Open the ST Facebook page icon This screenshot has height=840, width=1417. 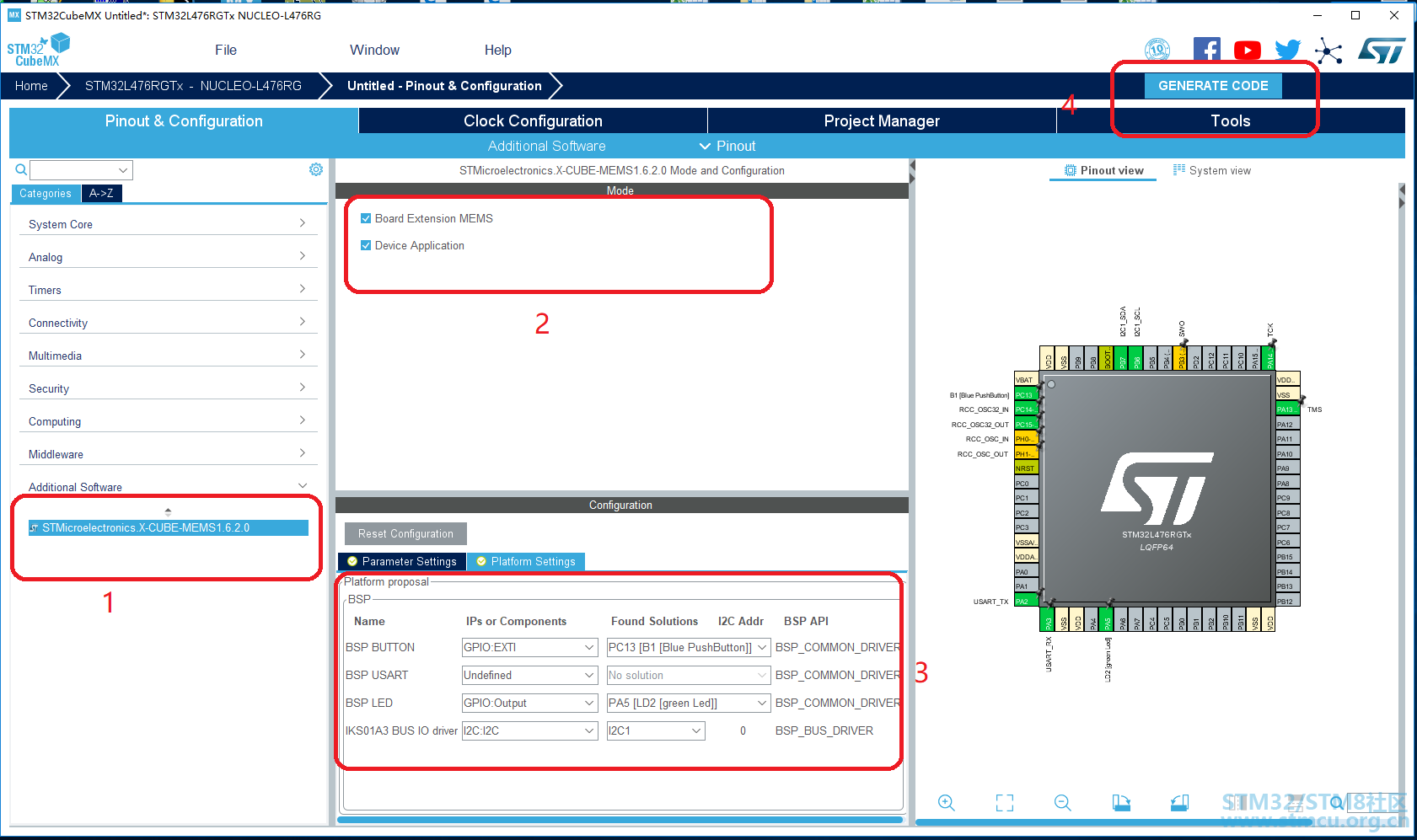1206,51
